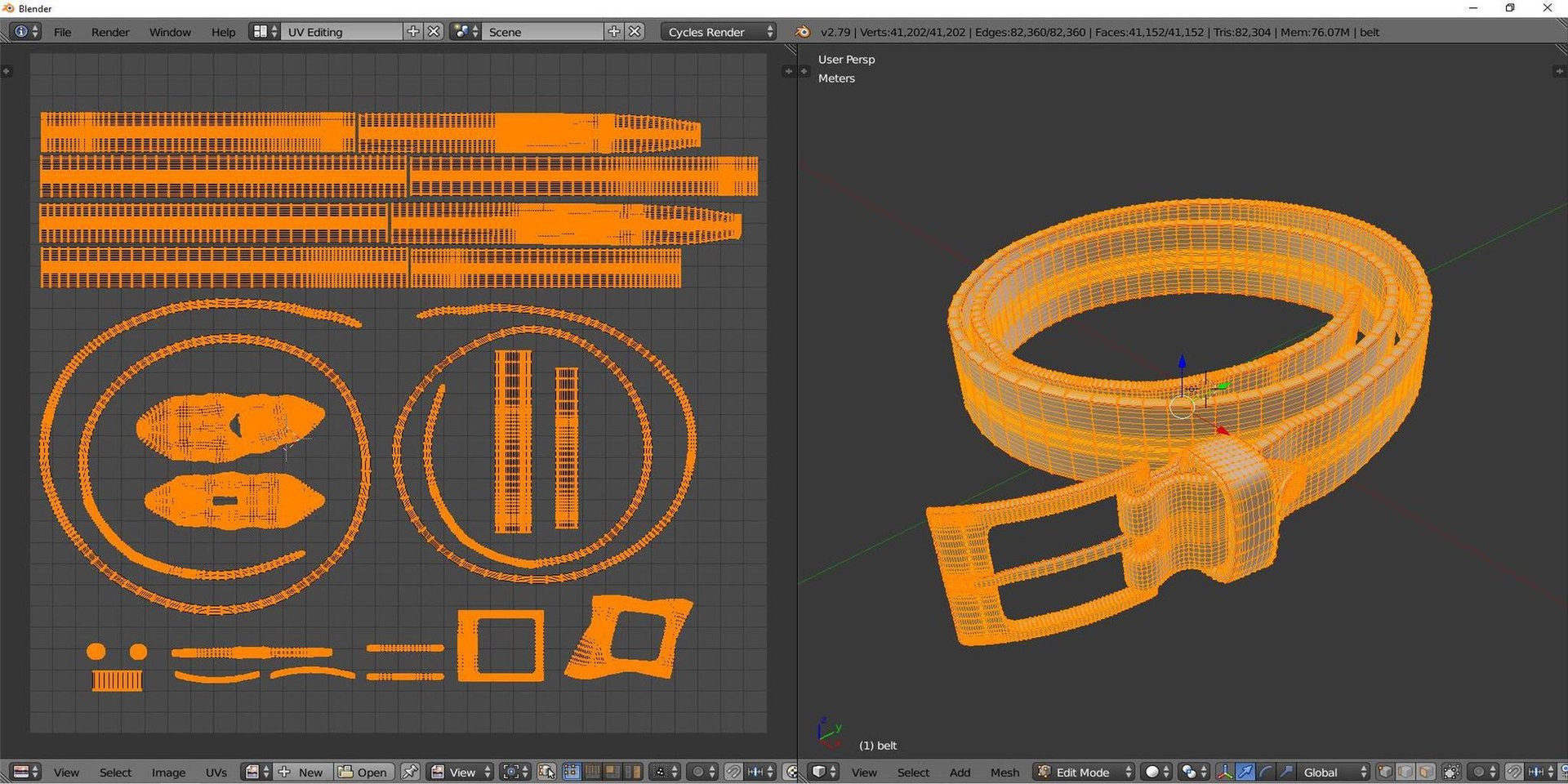The image size is (1568, 784).
Task: Open UV editor pivot point dropdown
Action: pos(514,772)
